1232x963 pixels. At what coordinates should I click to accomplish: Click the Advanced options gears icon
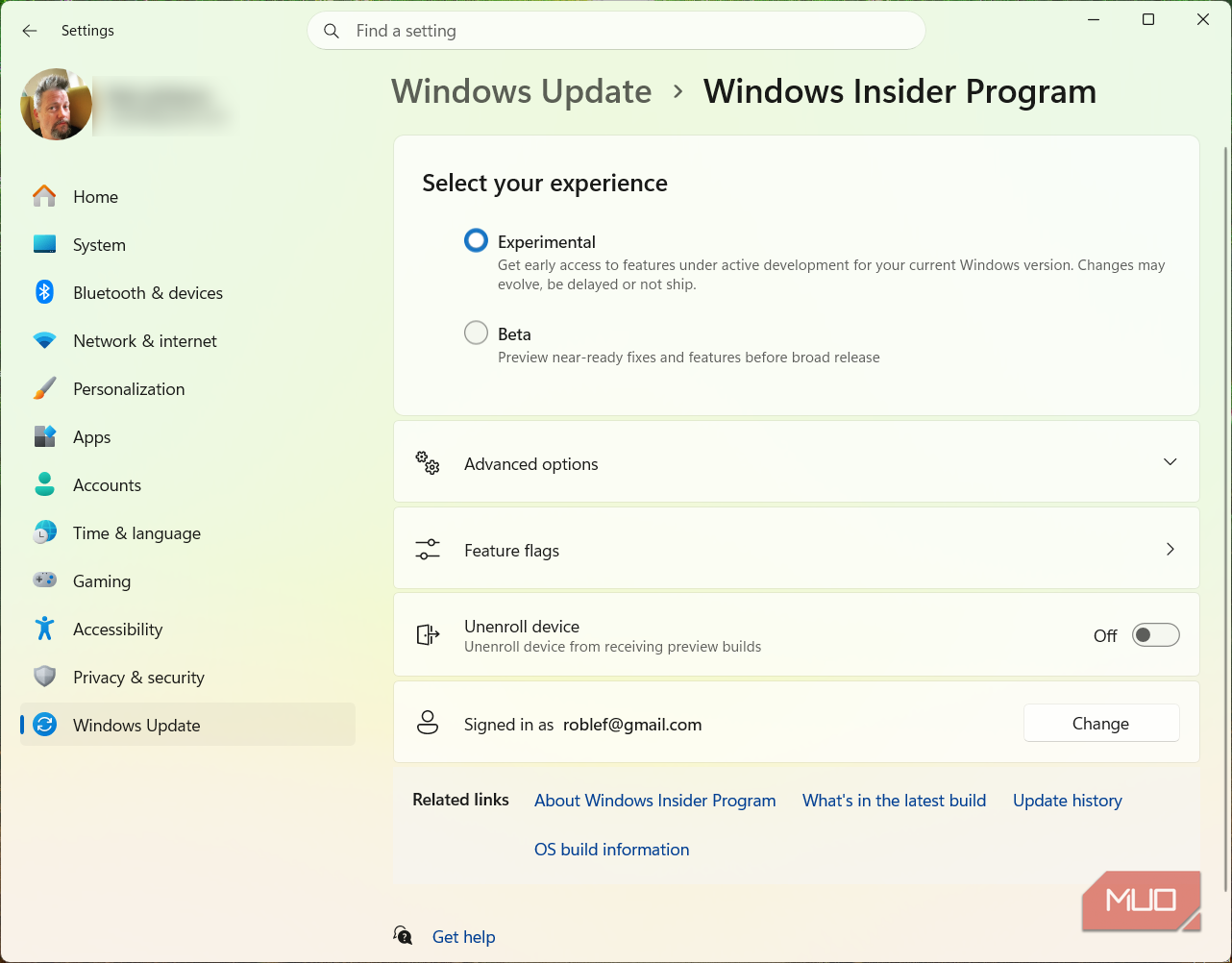click(x=428, y=462)
